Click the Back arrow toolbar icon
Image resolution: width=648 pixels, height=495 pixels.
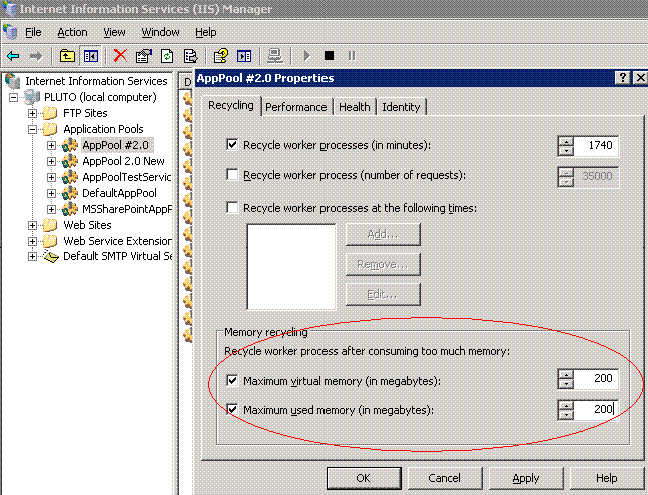pyautogui.click(x=14, y=55)
